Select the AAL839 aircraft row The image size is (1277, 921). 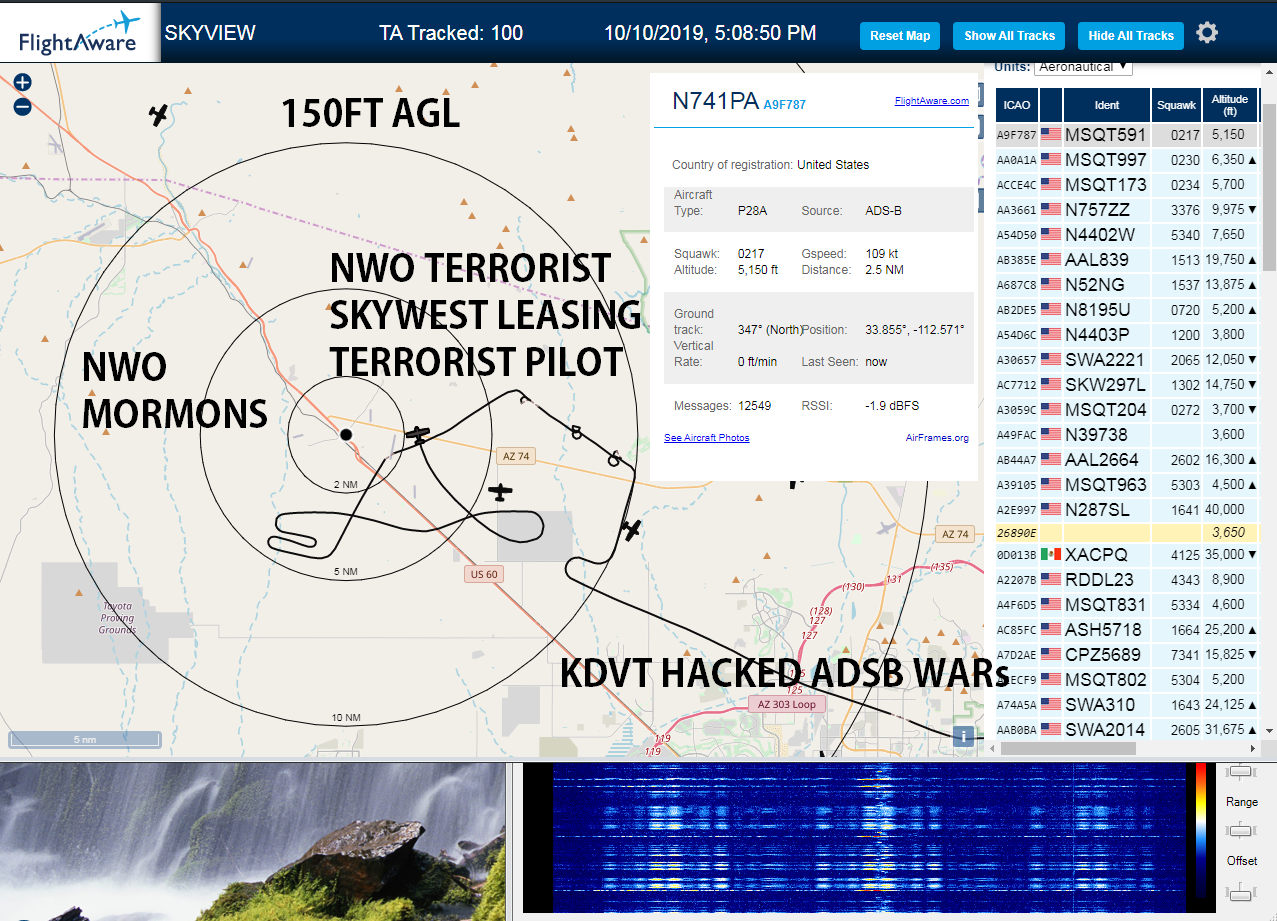point(1127,259)
